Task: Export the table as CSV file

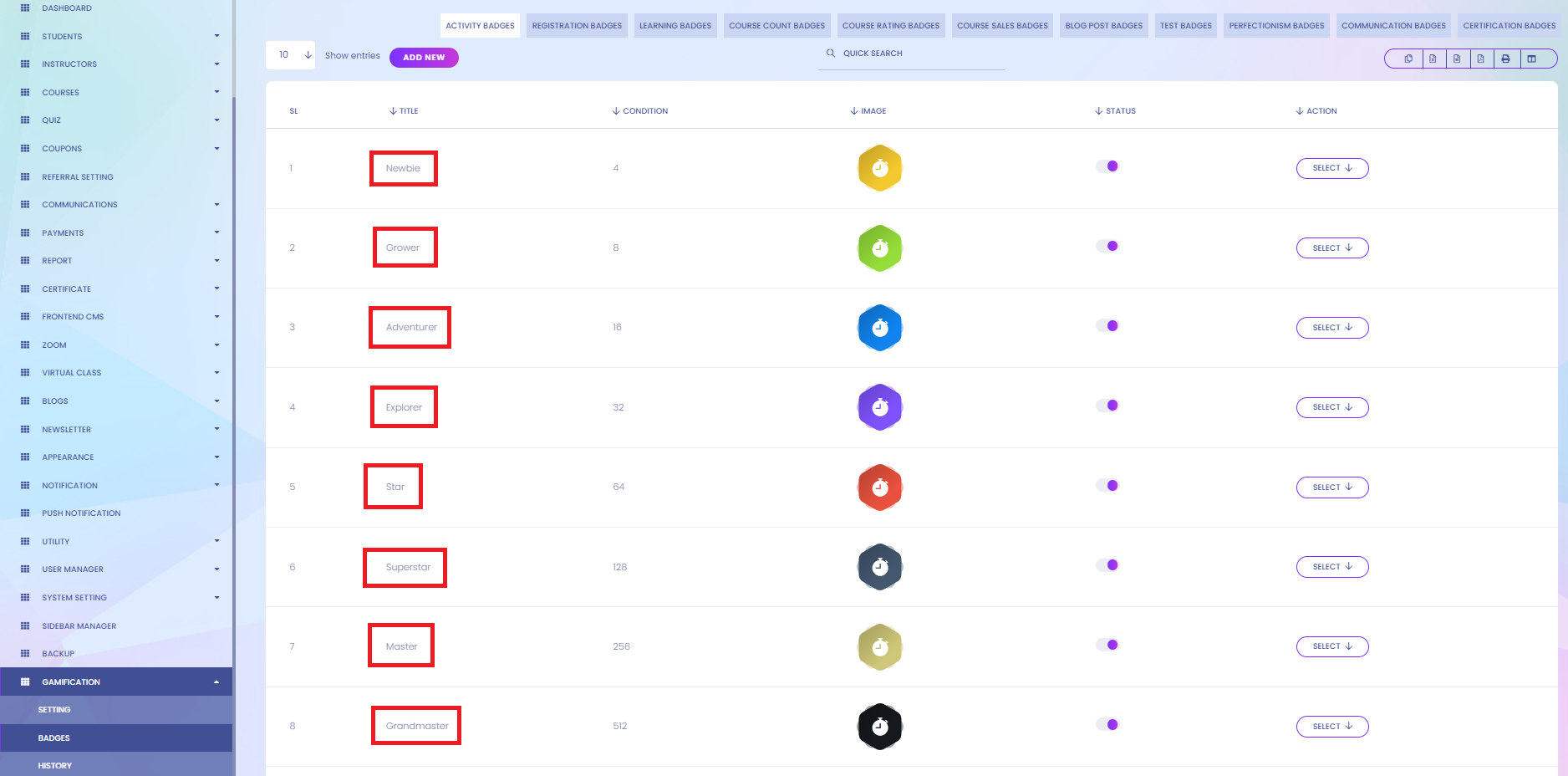Action: 1457,59
